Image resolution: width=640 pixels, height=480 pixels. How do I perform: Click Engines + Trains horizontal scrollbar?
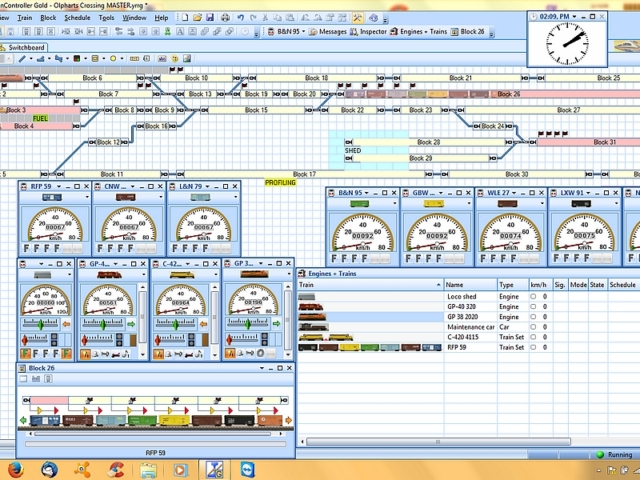coord(438,442)
